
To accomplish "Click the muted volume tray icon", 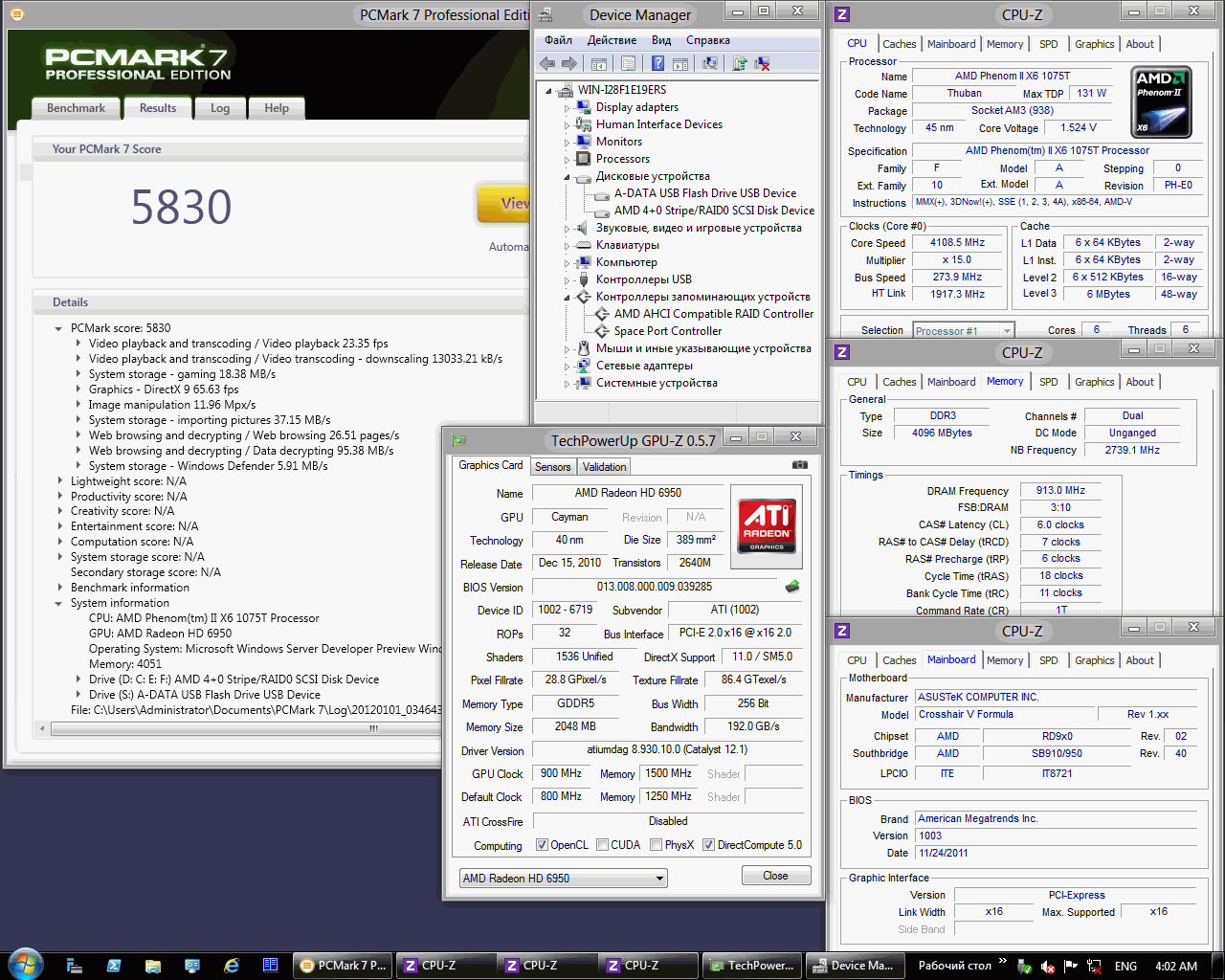I will point(1048,967).
